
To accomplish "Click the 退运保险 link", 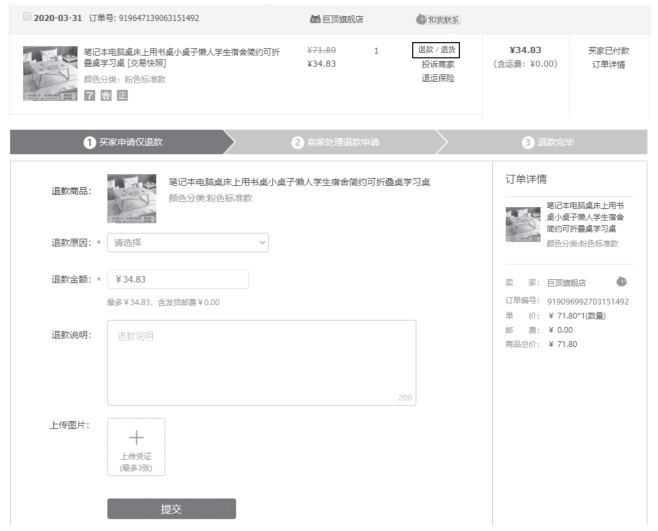I will [x=435, y=78].
